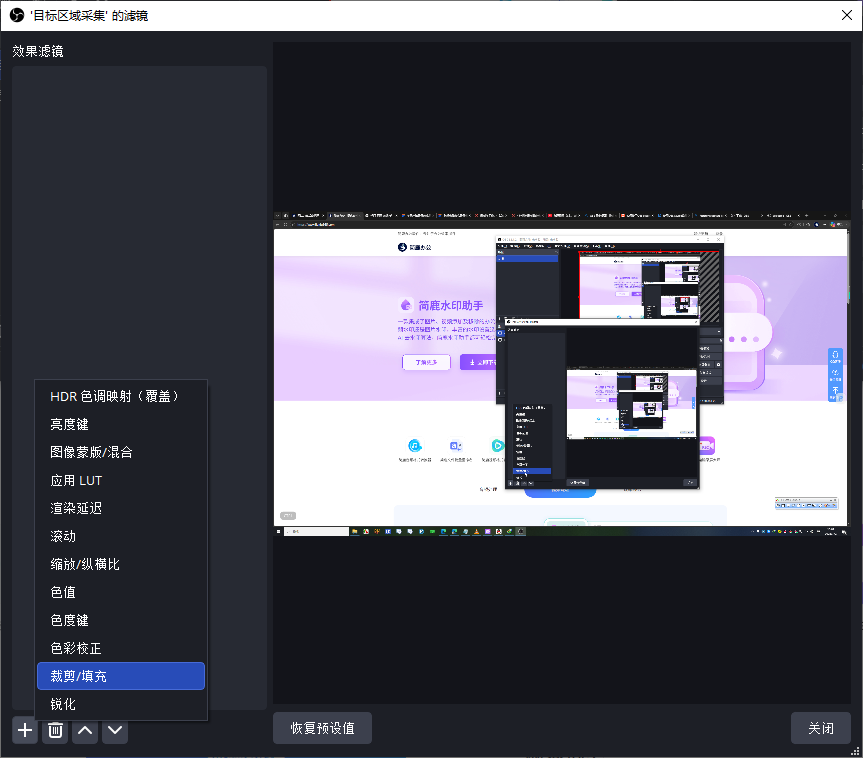Click the 关闭 button
The width and height of the screenshot is (863, 758).
[x=821, y=728]
